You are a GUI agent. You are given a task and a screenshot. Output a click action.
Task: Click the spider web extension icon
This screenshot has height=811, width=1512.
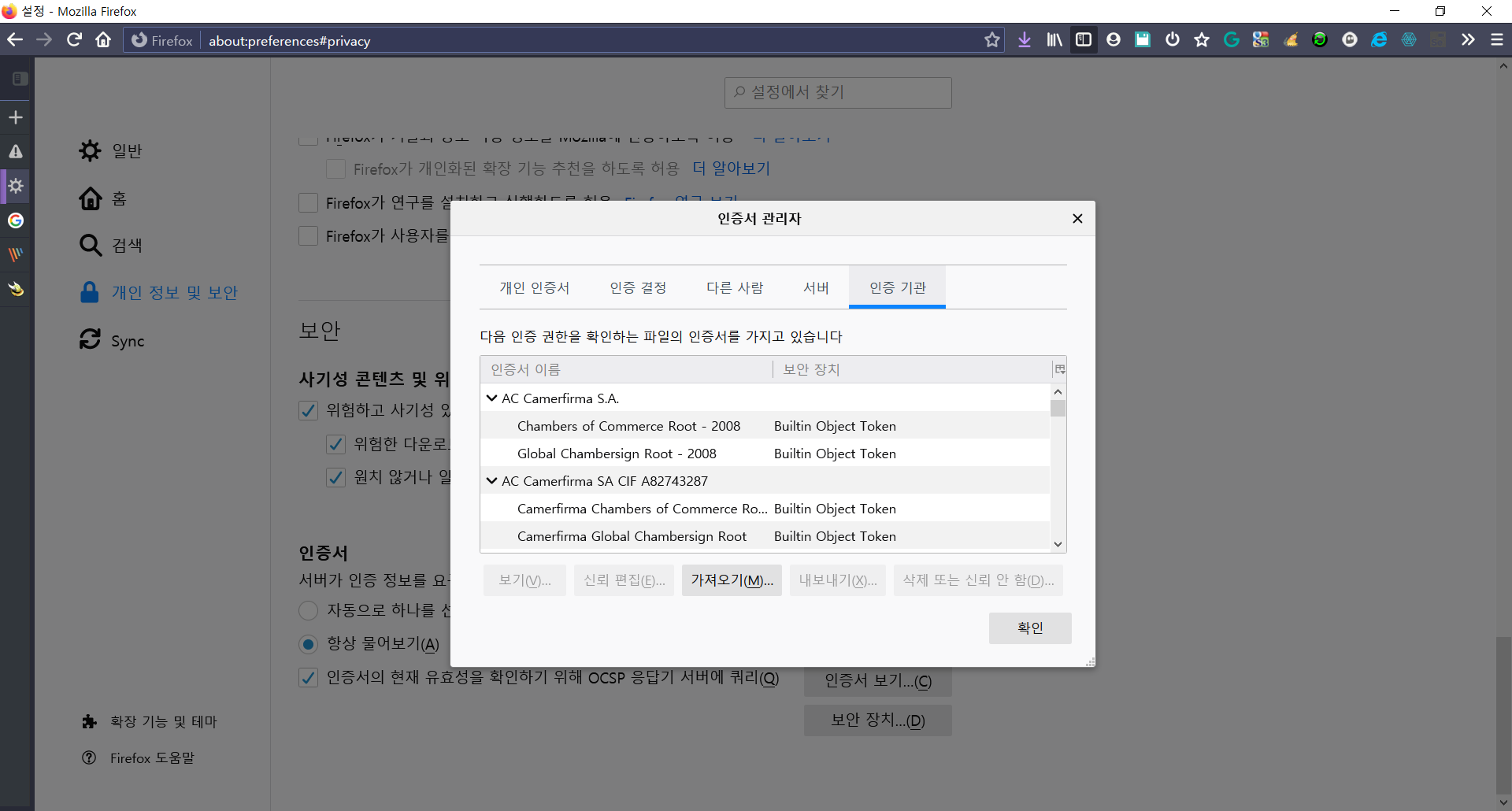tap(1409, 40)
